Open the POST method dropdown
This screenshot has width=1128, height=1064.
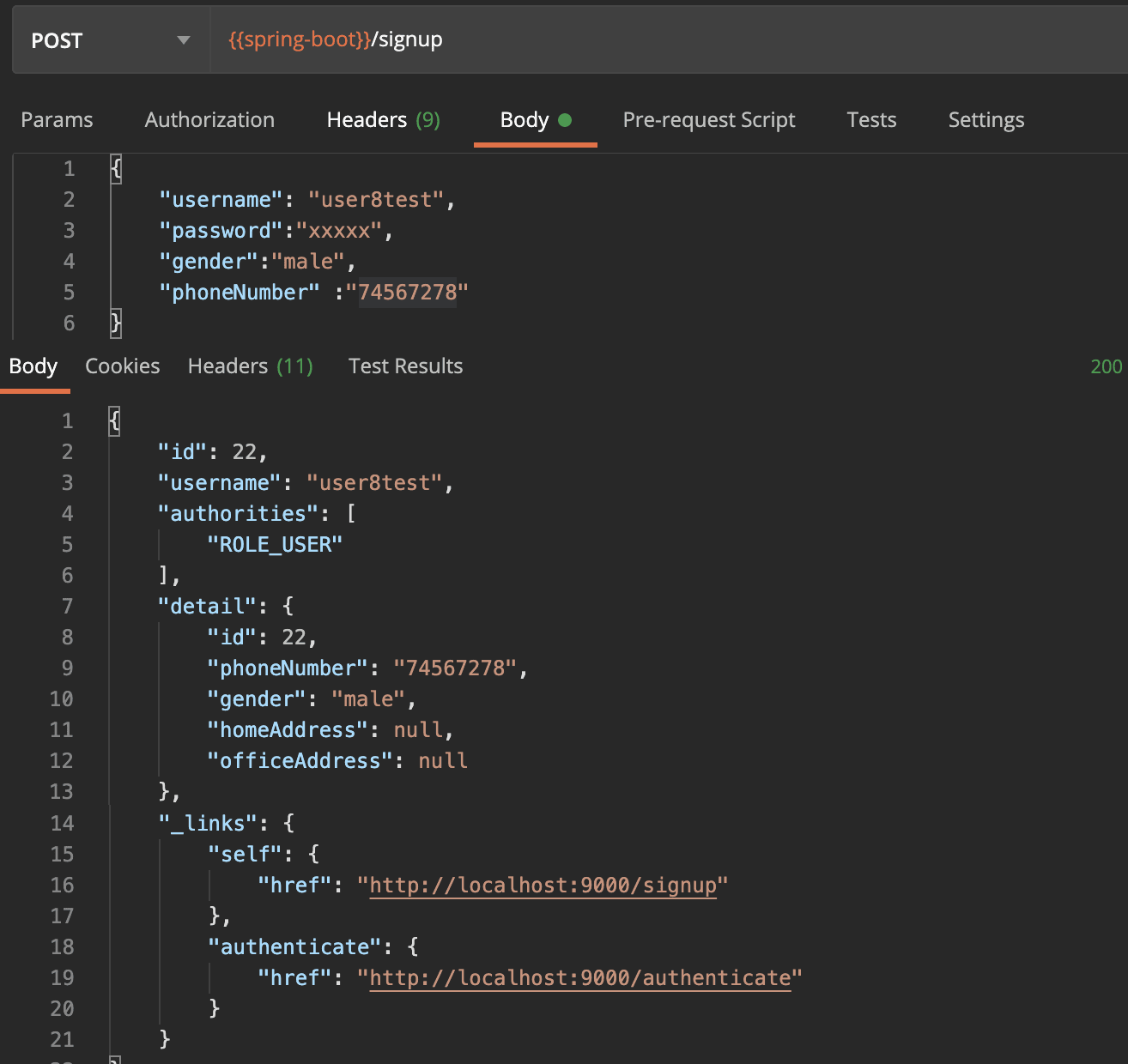(x=111, y=40)
